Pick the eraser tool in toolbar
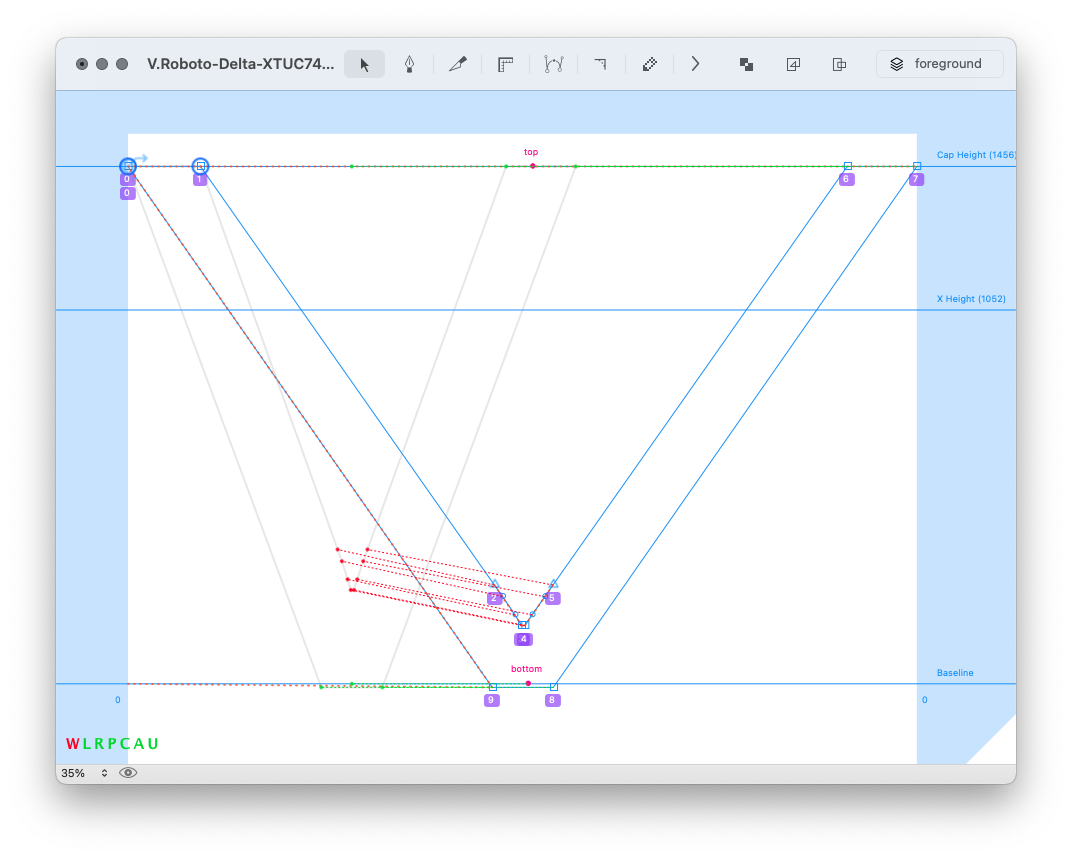Viewport: 1072px width, 858px height. coord(649,64)
